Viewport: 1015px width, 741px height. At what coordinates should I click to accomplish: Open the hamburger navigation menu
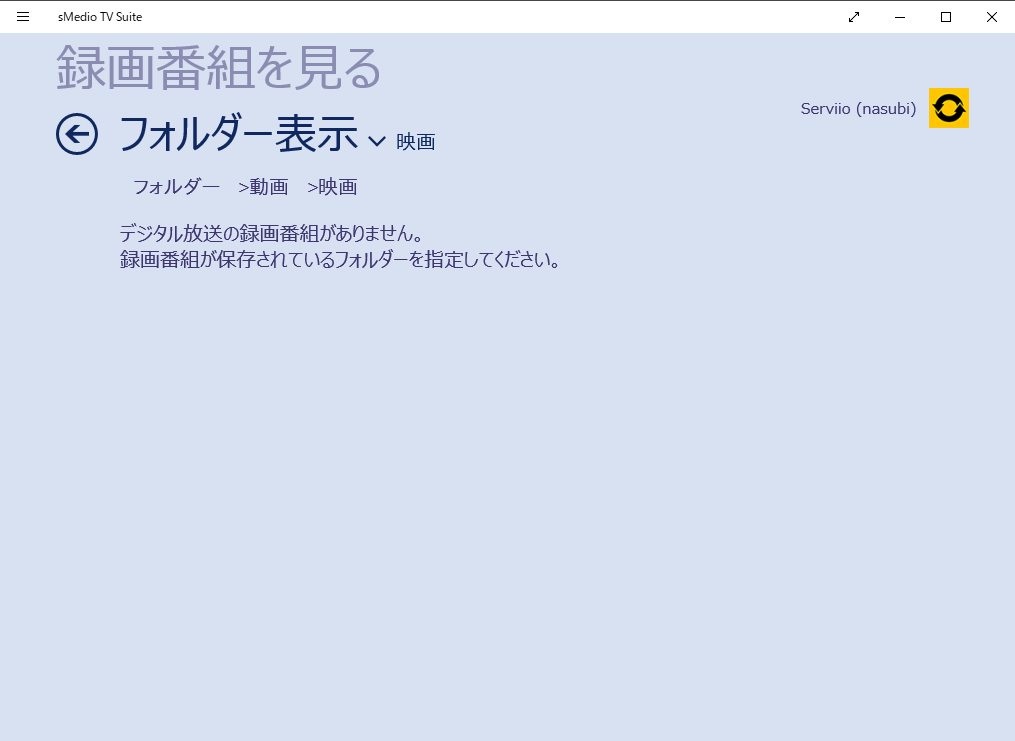[x=23, y=16]
